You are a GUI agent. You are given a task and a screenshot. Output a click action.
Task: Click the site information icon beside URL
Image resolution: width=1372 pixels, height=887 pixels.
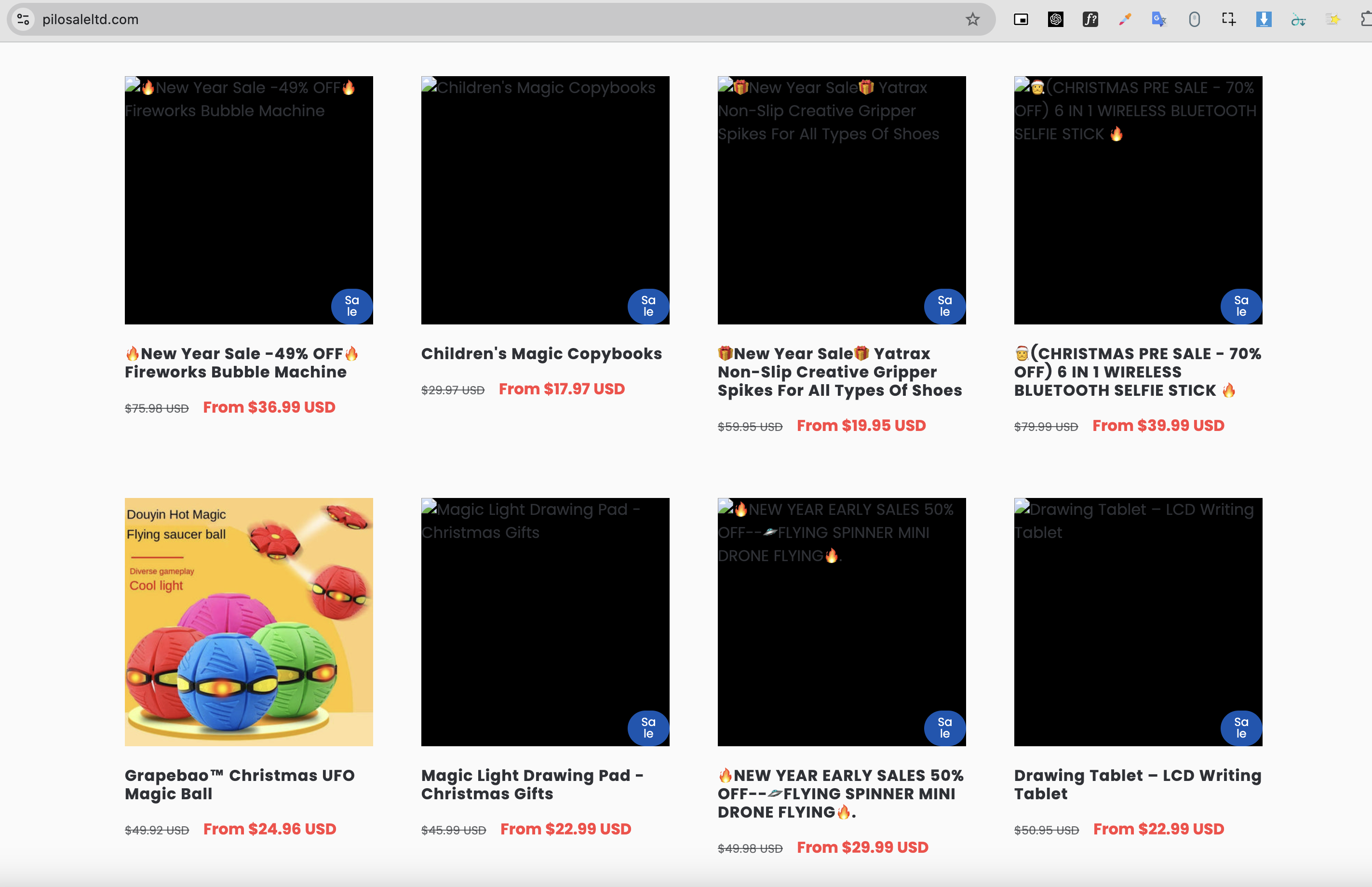(x=23, y=20)
